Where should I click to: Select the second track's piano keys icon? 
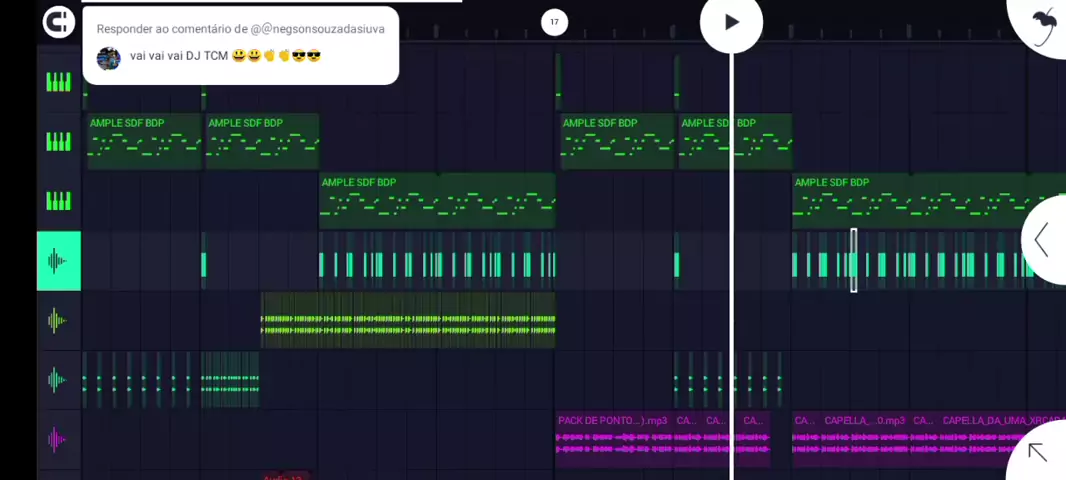tap(59, 141)
